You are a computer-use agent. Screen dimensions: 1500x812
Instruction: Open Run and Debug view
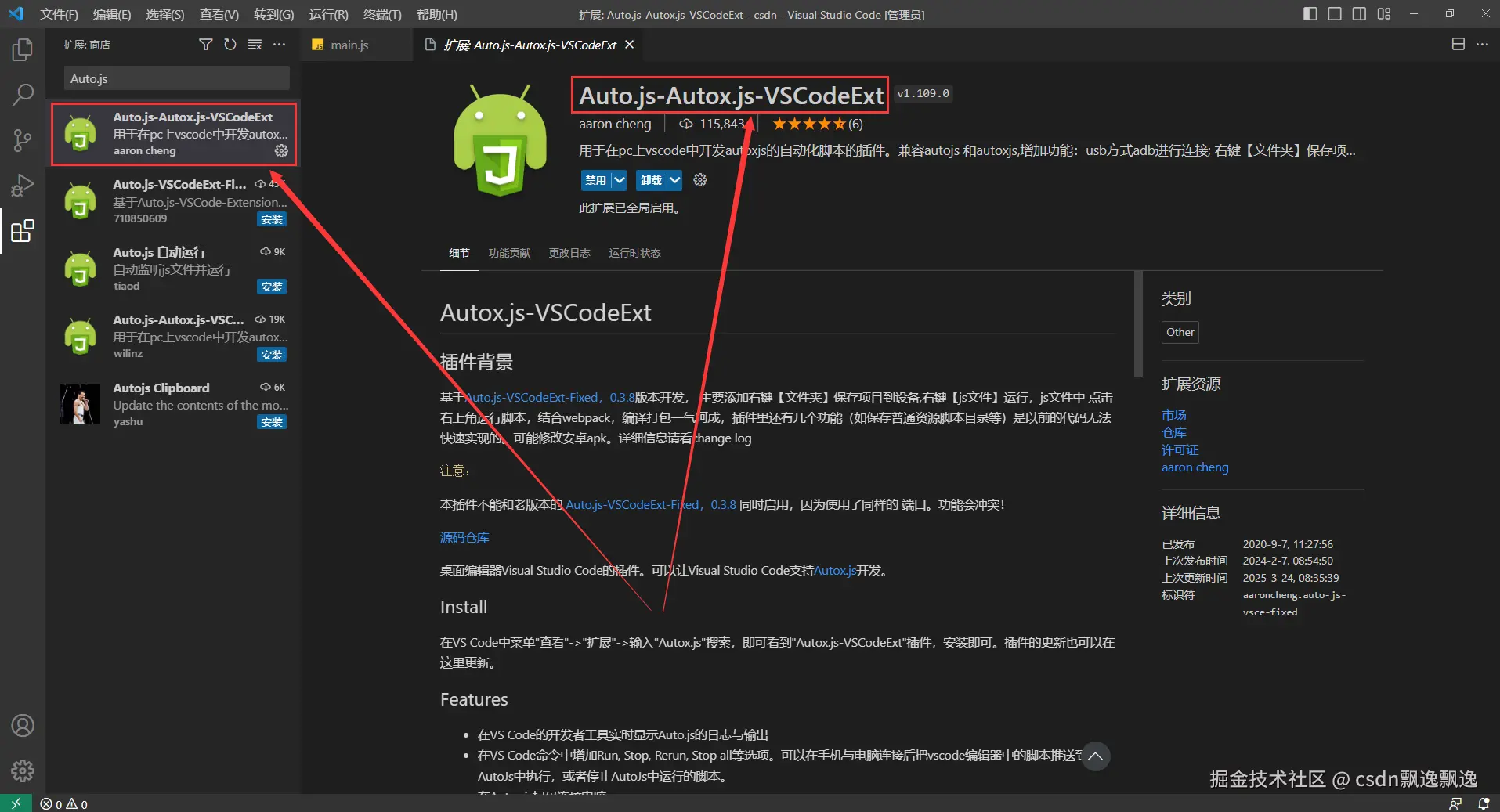[x=23, y=186]
